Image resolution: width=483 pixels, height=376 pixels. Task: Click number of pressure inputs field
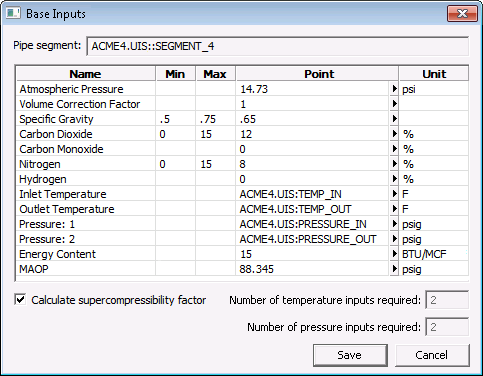coord(447,327)
